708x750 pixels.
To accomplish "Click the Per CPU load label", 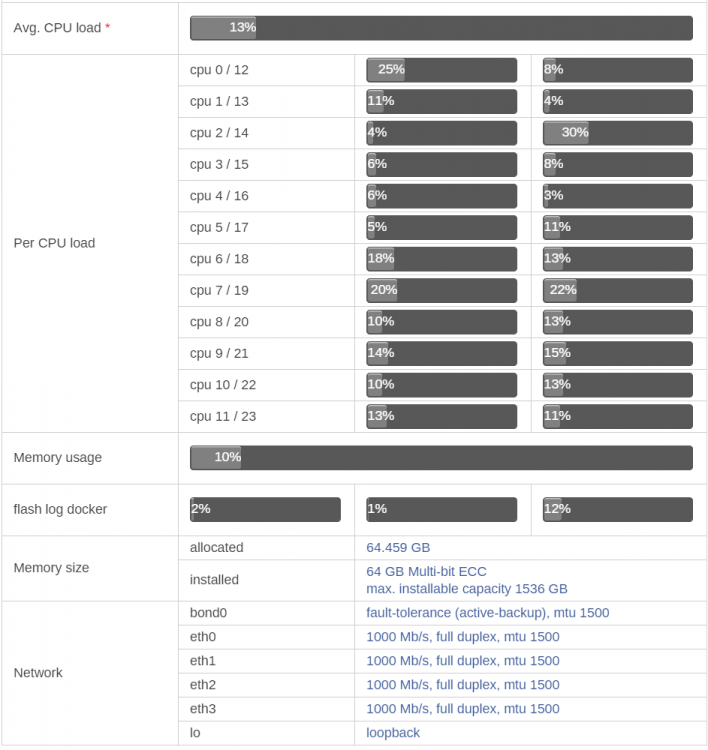I will 54,243.
